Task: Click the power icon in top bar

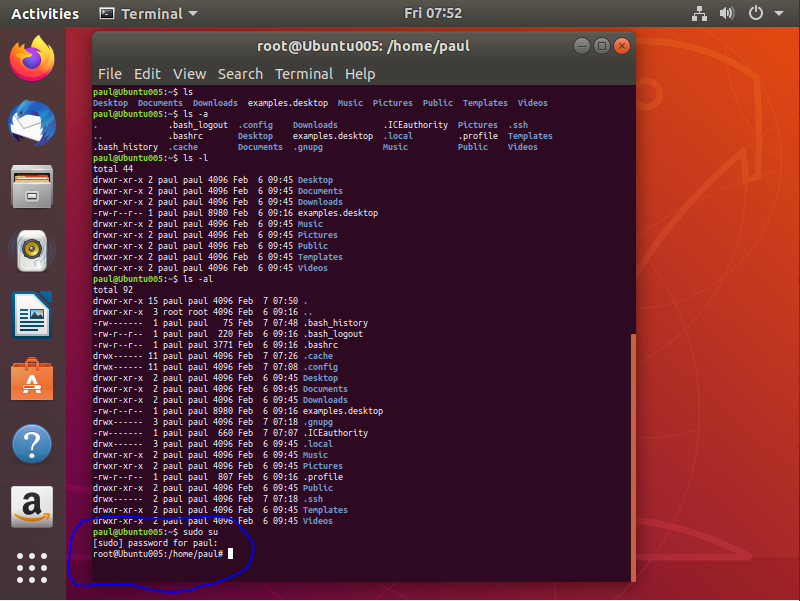Action: pos(756,13)
